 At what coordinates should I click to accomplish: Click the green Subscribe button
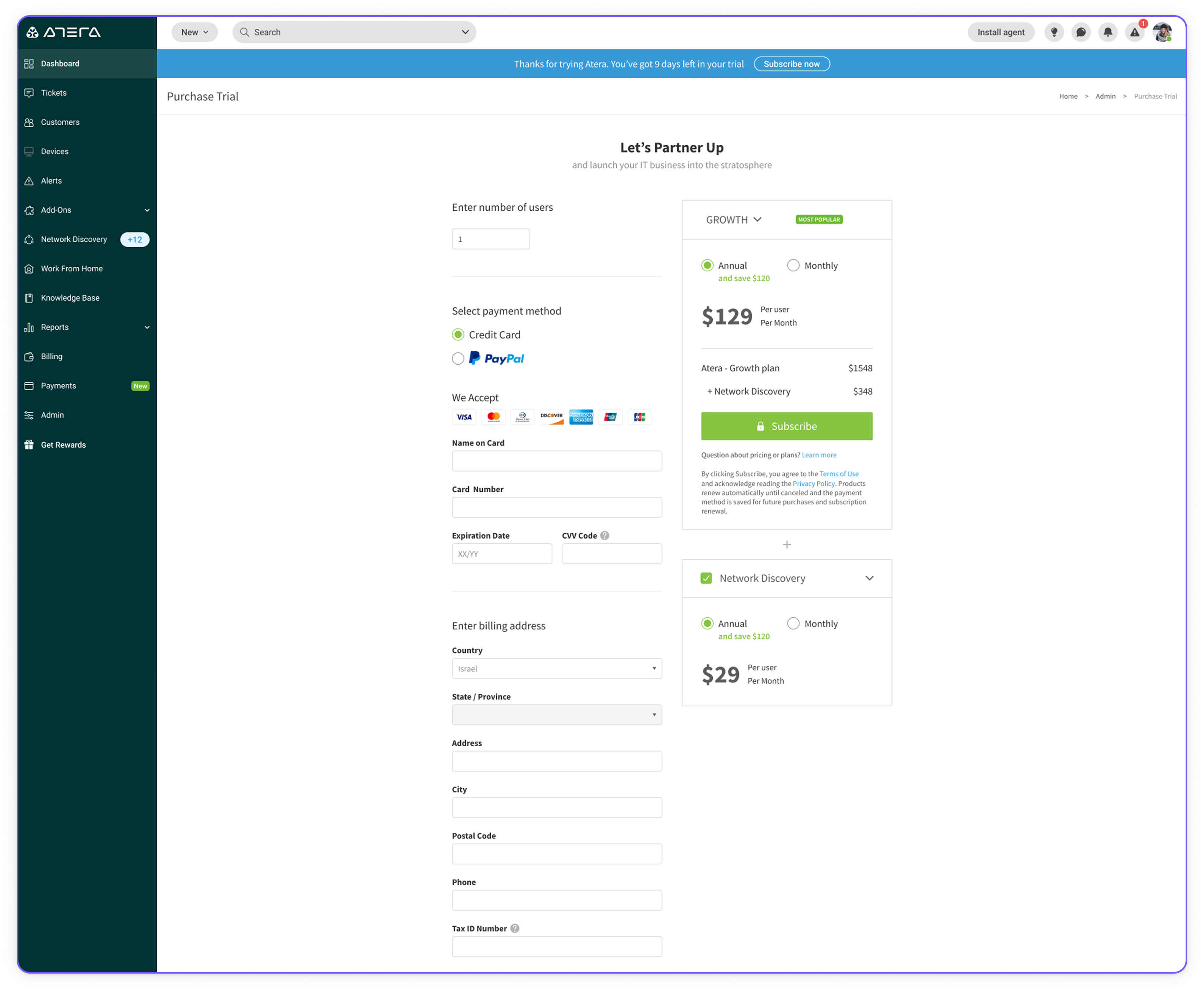point(786,426)
